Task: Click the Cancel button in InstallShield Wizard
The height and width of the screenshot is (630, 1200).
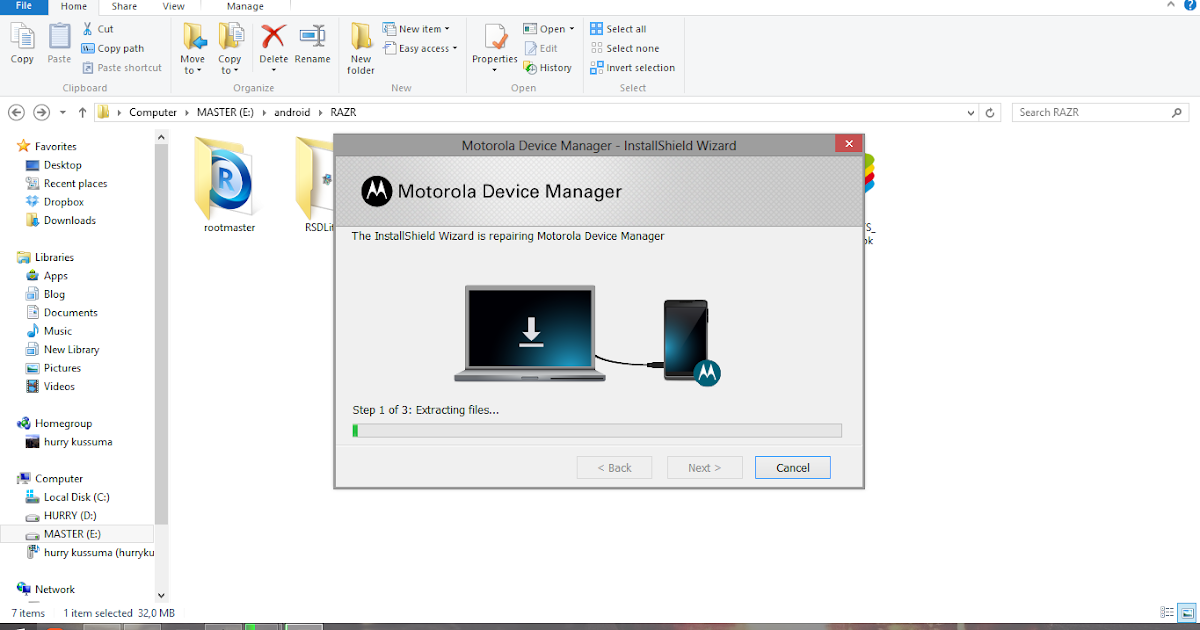Action: (793, 467)
